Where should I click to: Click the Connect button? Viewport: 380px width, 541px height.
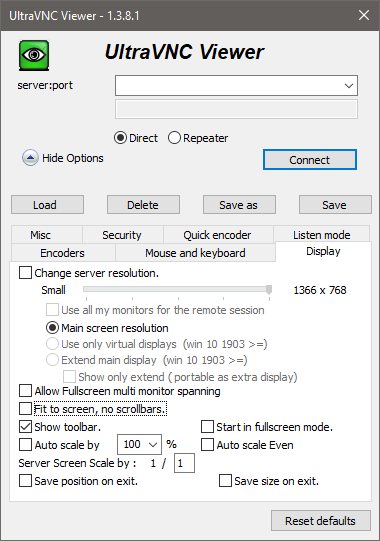[x=310, y=160]
